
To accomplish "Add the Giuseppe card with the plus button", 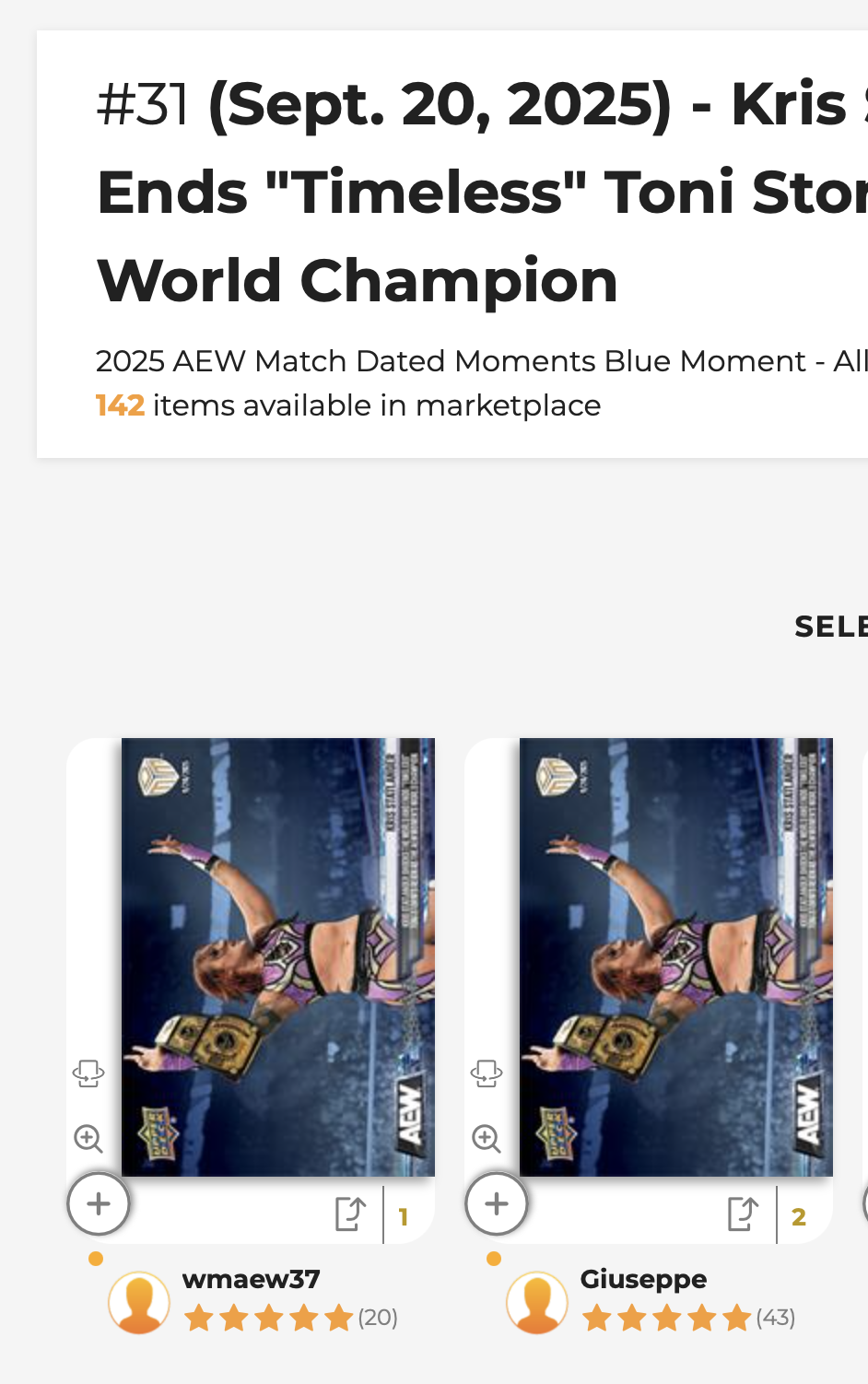I will [497, 1203].
